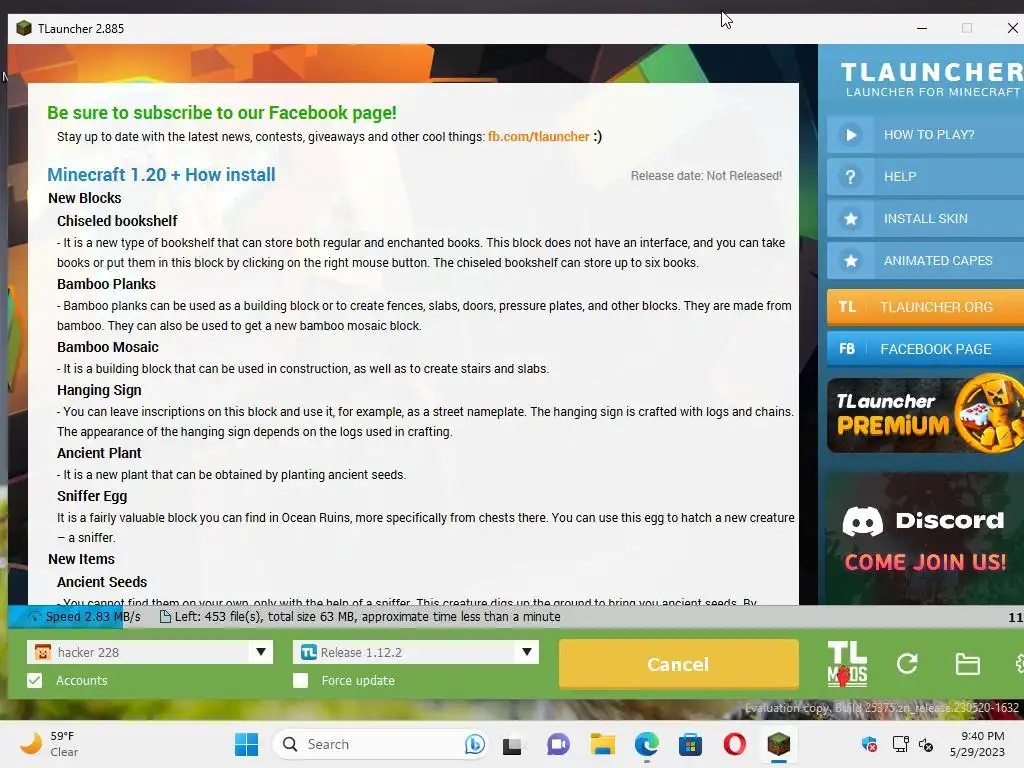This screenshot has height=768, width=1024.
Task: Click the 'Left: 453 file(s)' status text
Action: pos(367,616)
